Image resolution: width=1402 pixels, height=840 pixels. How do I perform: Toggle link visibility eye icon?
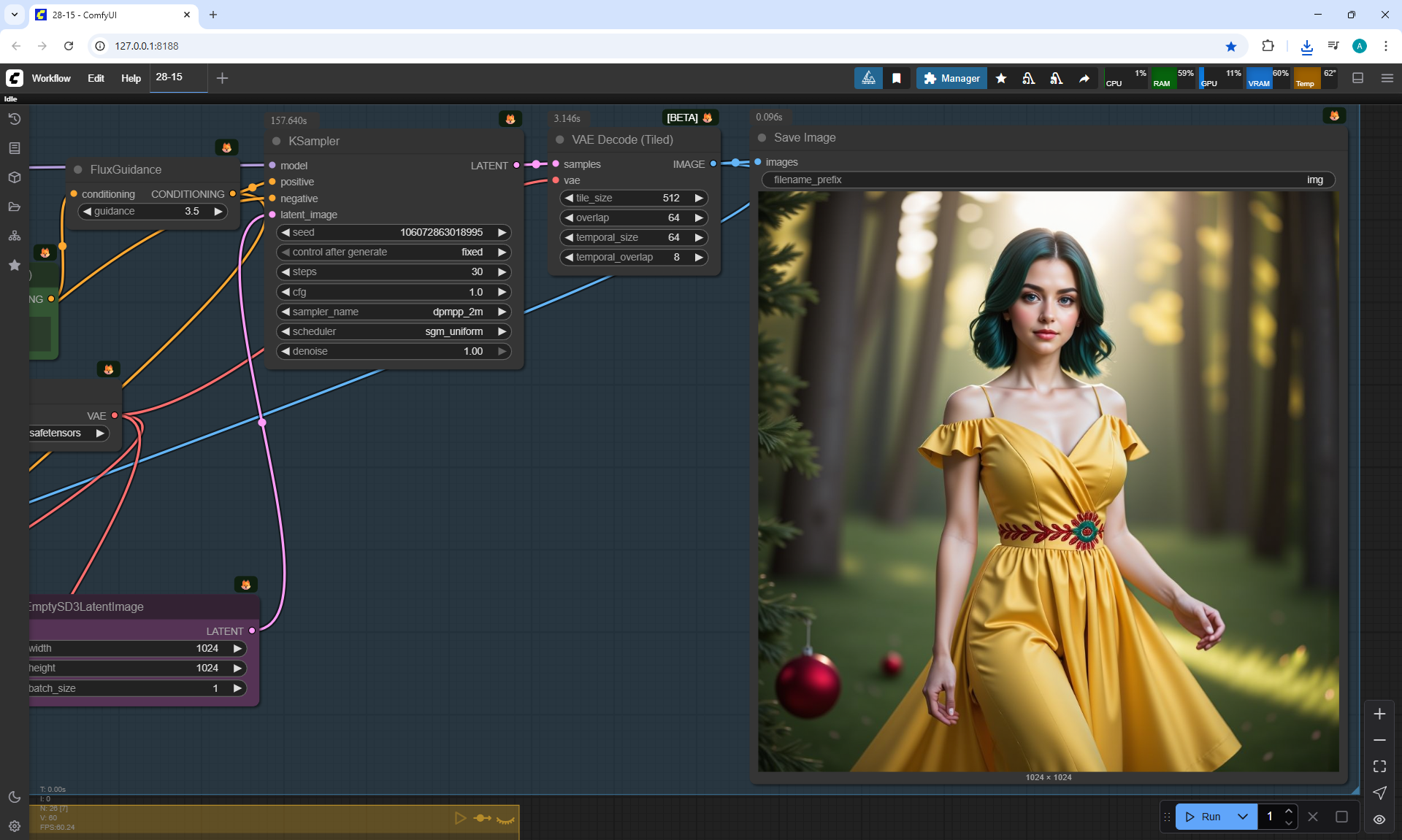[1379, 819]
